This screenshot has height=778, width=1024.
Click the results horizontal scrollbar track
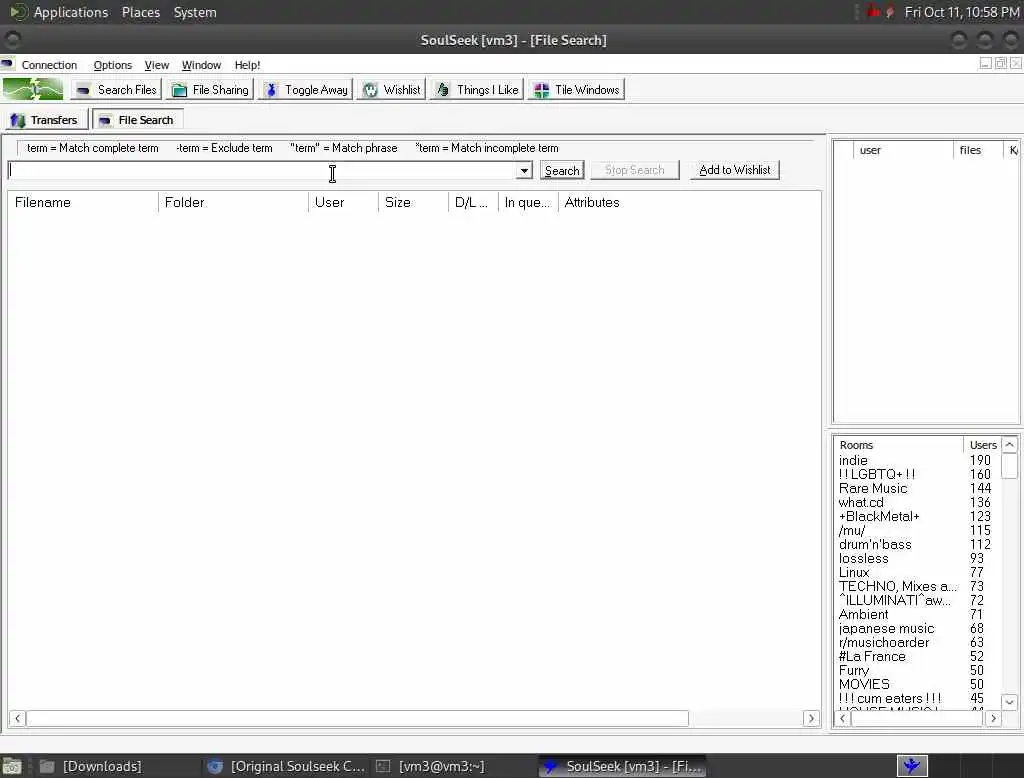pyautogui.click(x=746, y=719)
